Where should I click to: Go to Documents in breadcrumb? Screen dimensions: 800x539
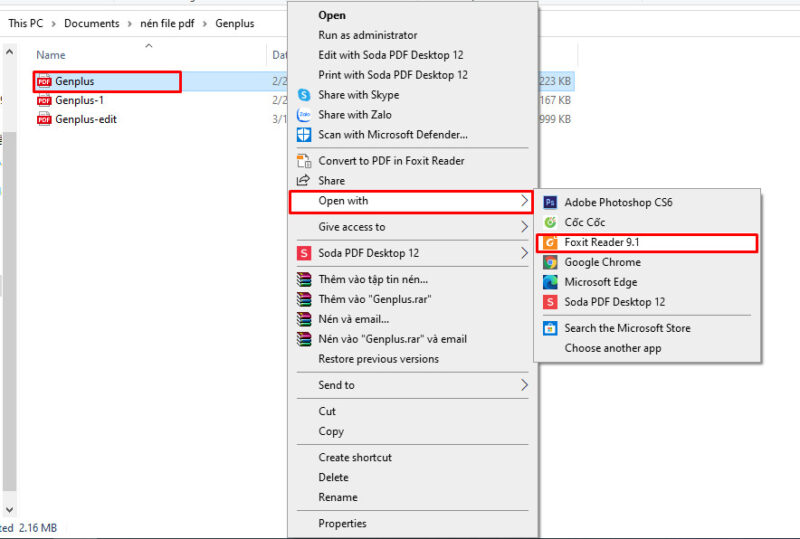click(91, 23)
